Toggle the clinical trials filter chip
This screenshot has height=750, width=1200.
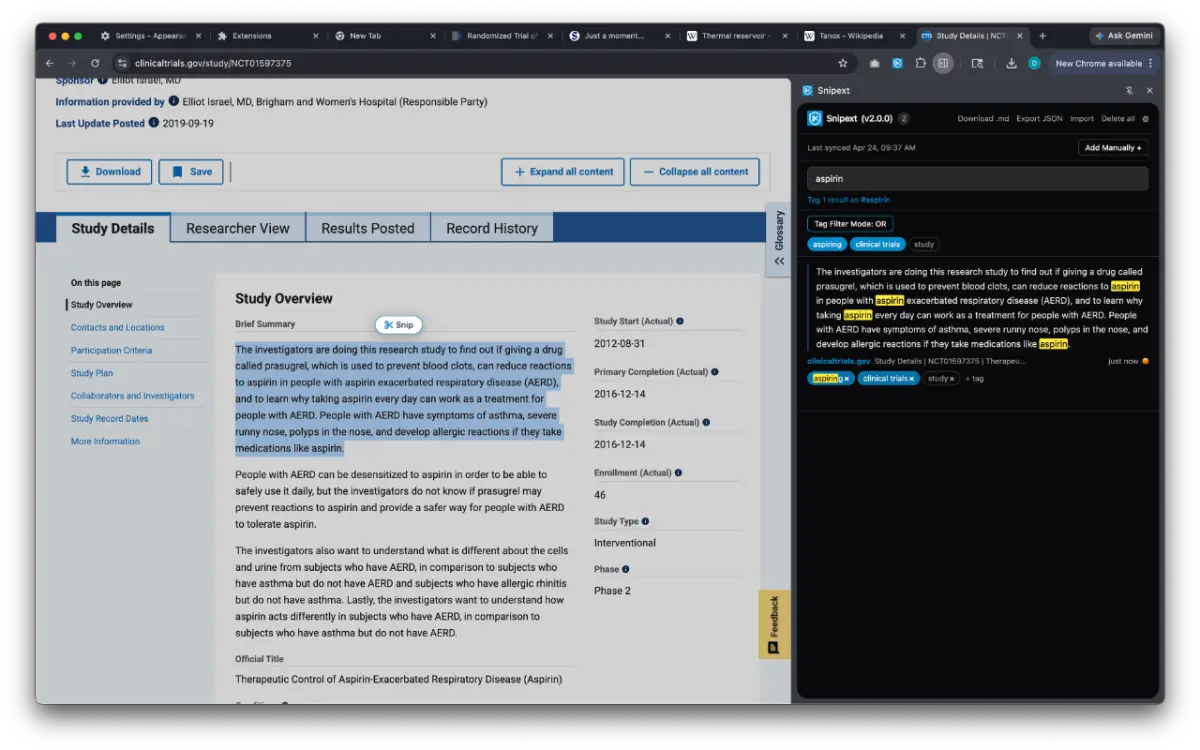[878, 244]
